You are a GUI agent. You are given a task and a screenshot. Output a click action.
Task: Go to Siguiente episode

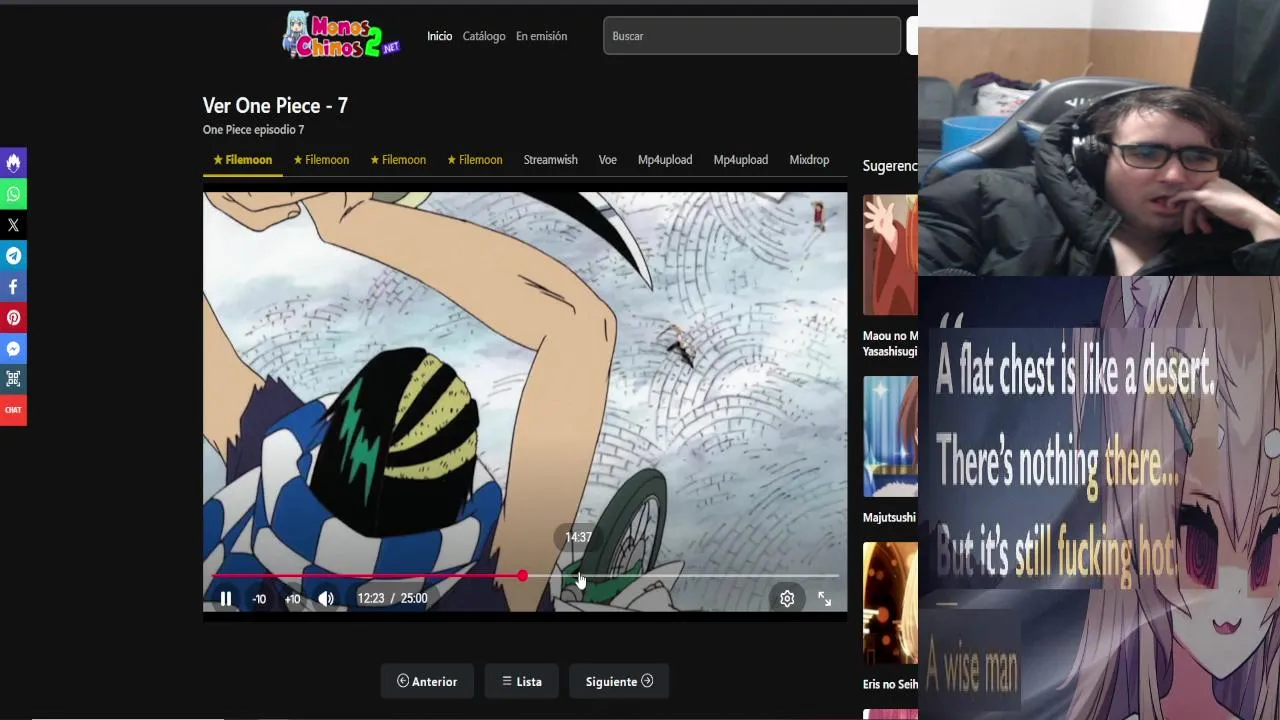pos(619,681)
